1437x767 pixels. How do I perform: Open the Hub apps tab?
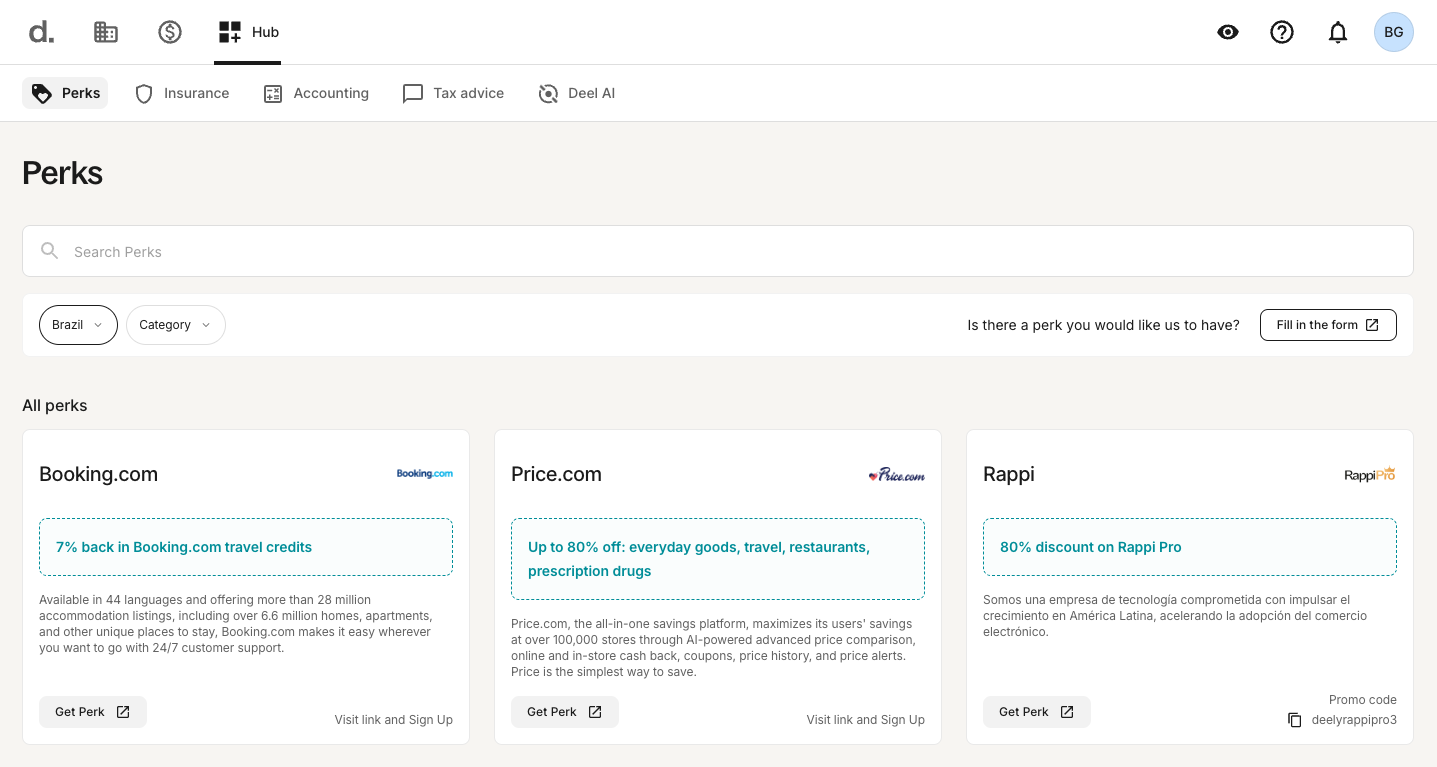click(248, 32)
